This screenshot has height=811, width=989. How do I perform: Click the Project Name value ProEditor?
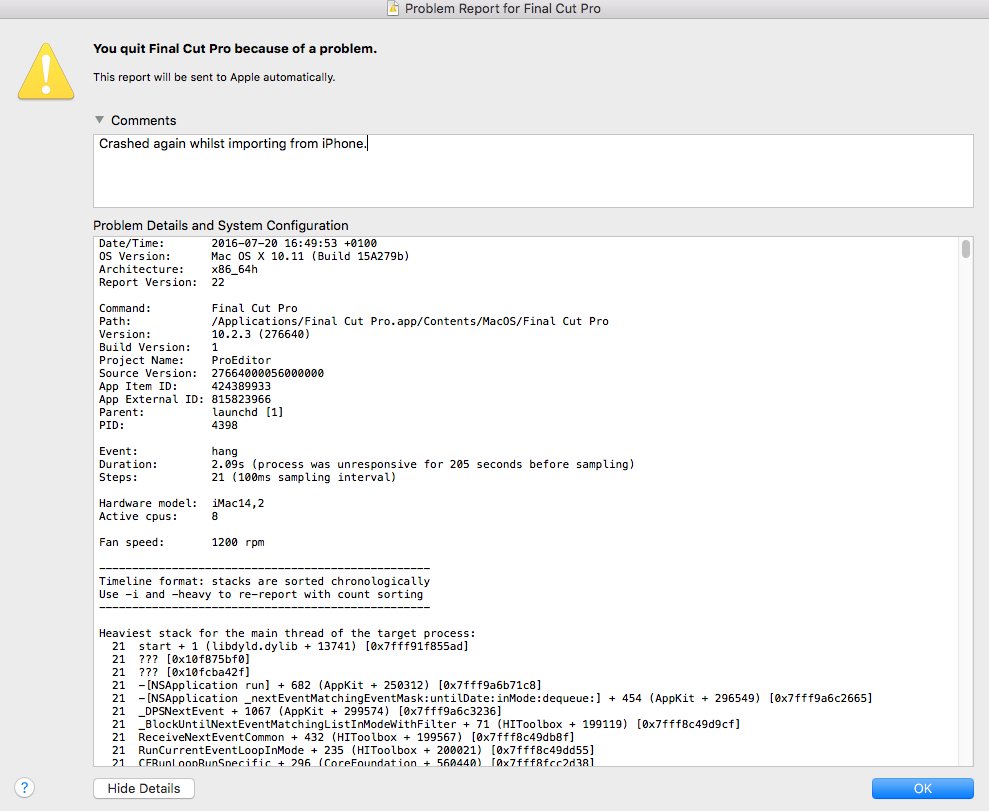tap(241, 361)
